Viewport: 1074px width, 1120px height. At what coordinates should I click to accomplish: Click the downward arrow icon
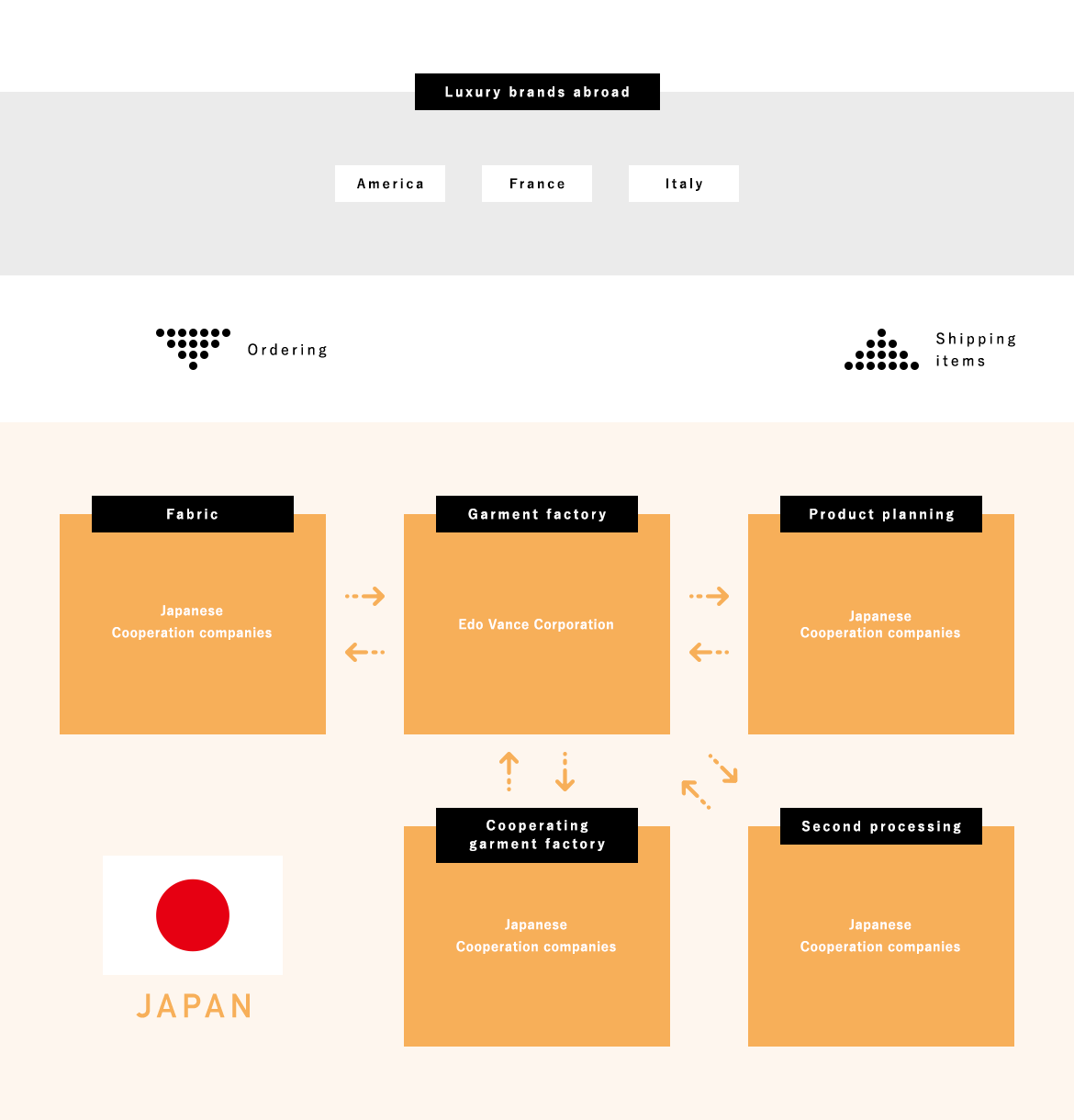coord(193,349)
